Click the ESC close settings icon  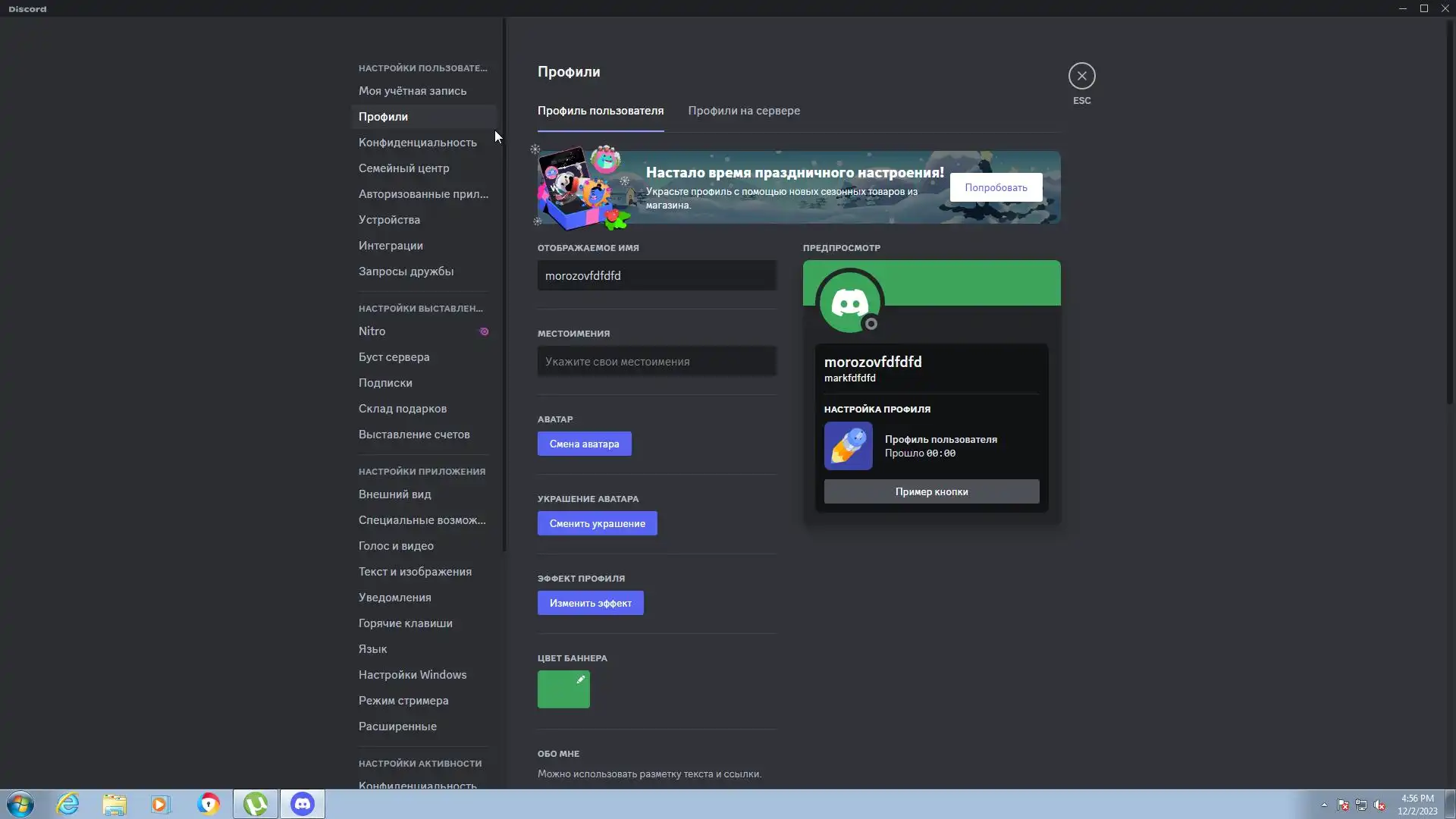pos(1081,76)
